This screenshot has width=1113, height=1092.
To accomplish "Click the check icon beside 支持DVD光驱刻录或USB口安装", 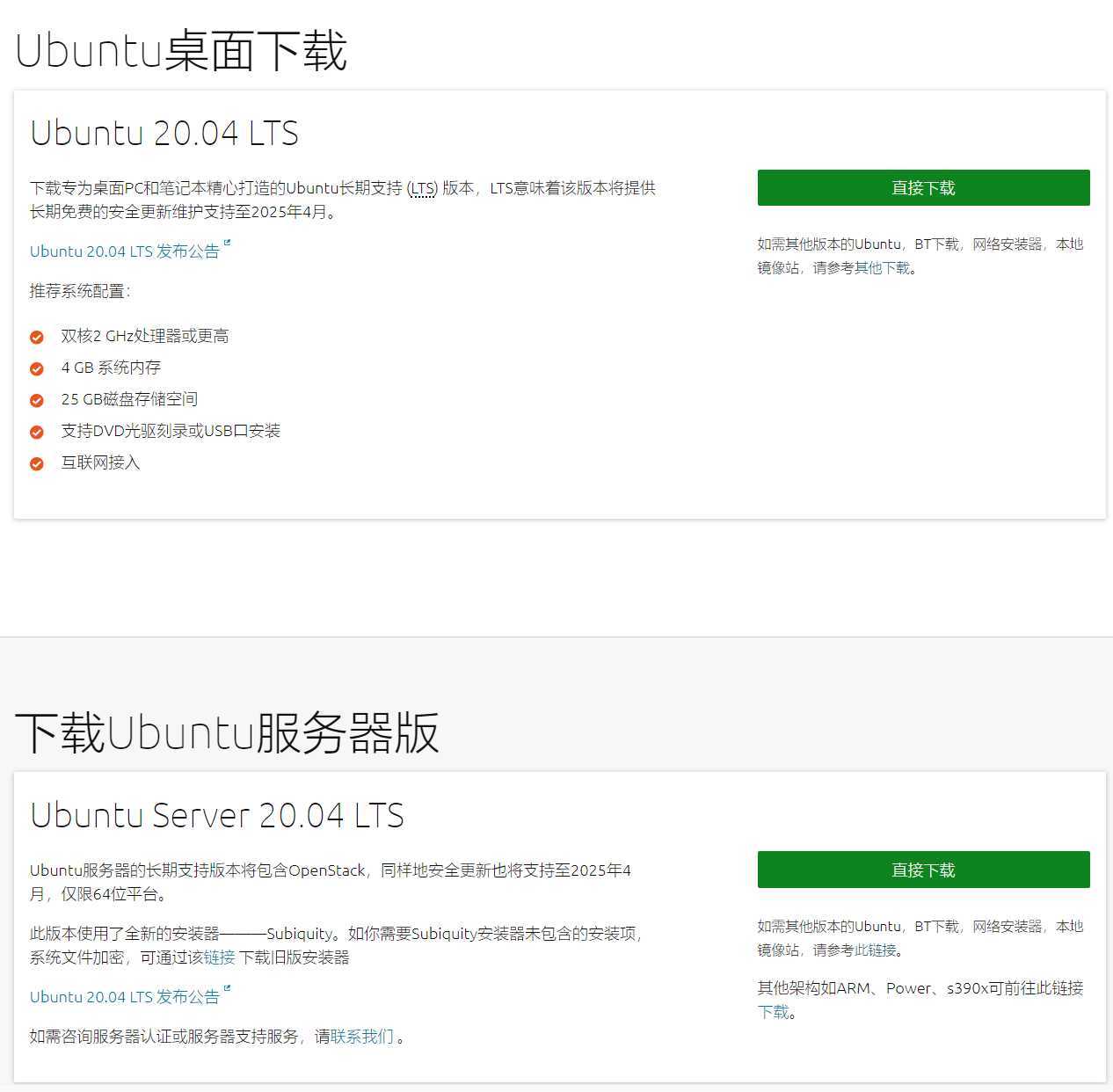I will click(37, 432).
